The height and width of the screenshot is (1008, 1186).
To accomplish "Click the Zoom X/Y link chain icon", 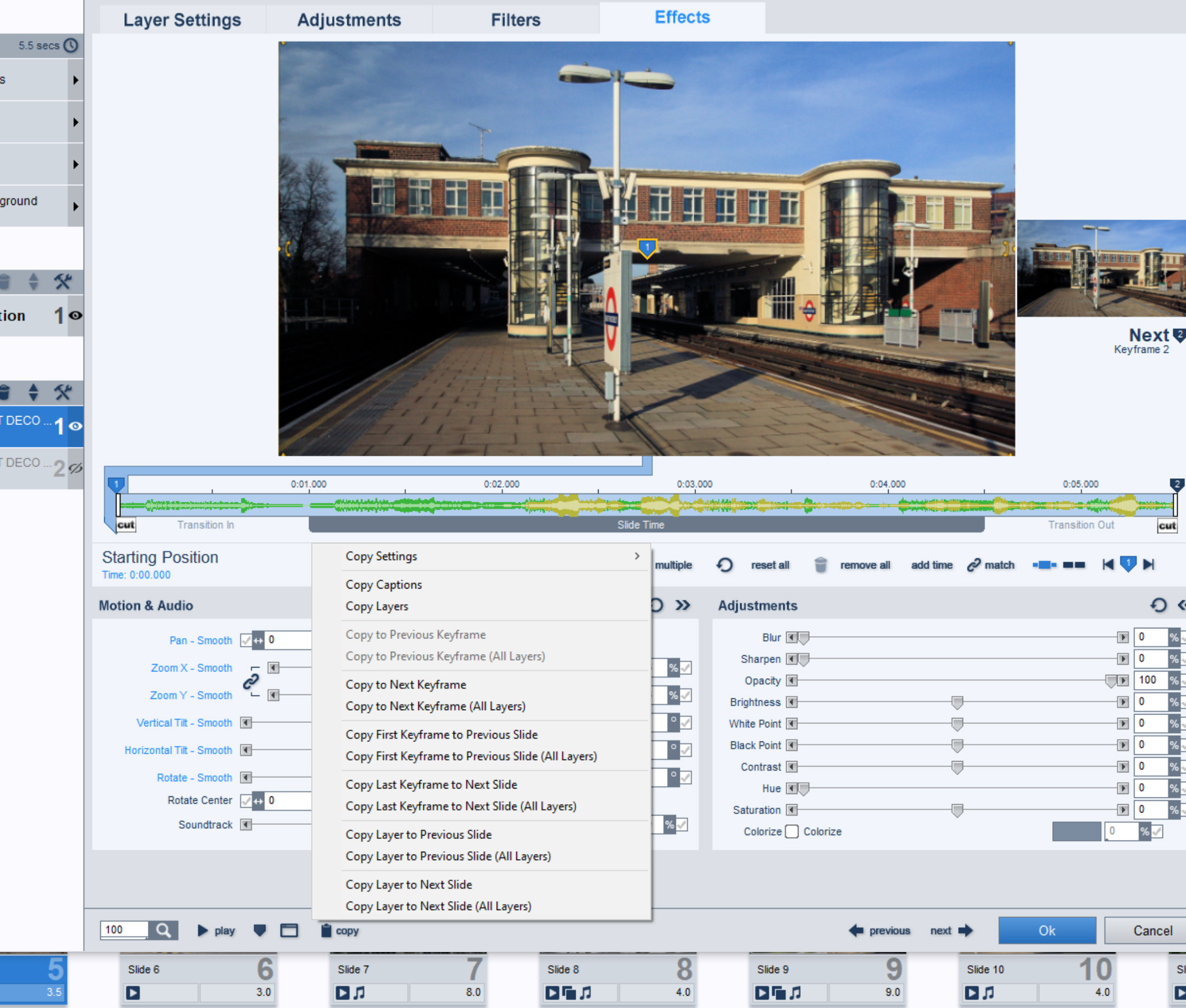I will [251, 681].
